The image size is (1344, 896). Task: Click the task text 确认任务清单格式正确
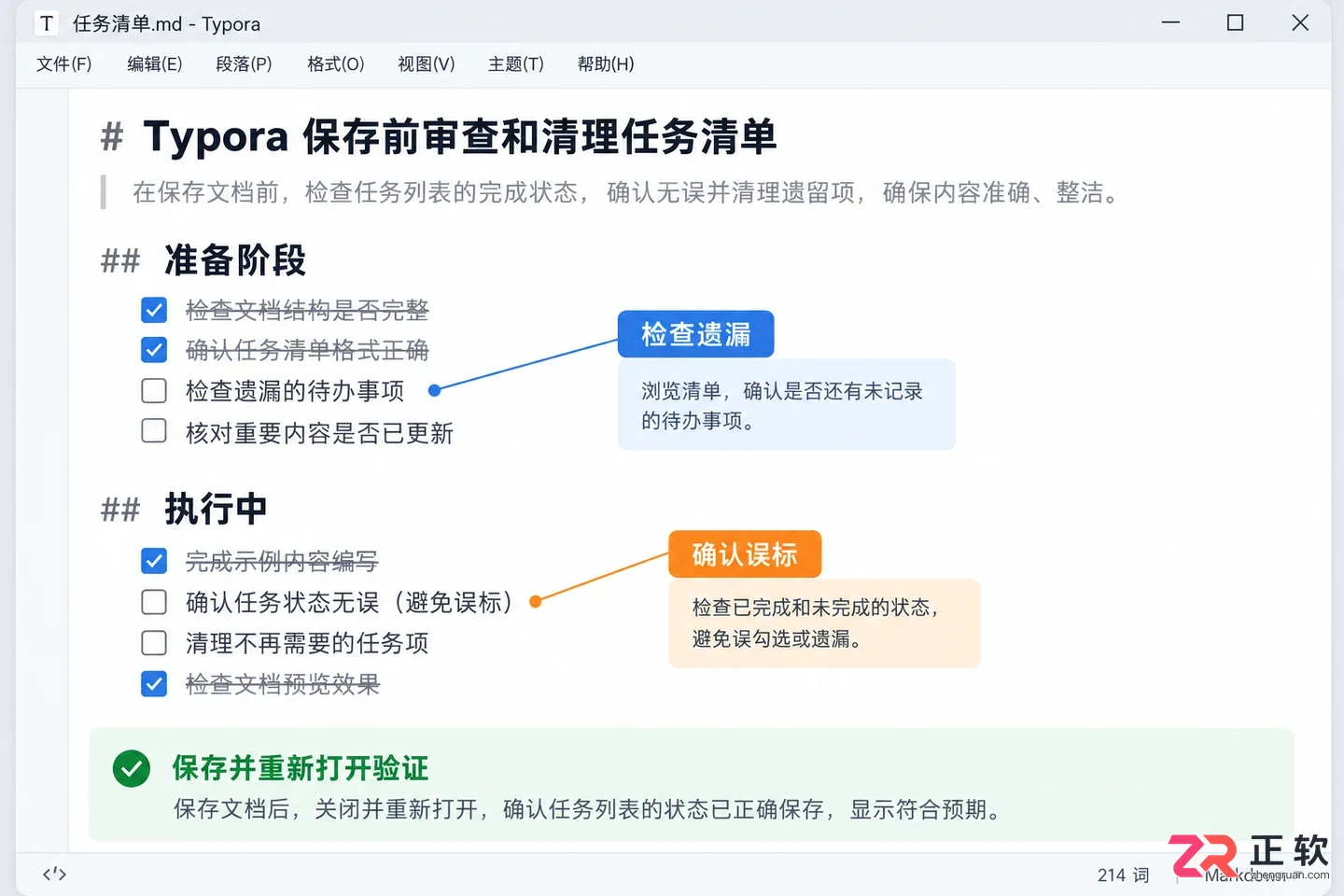[x=307, y=350]
